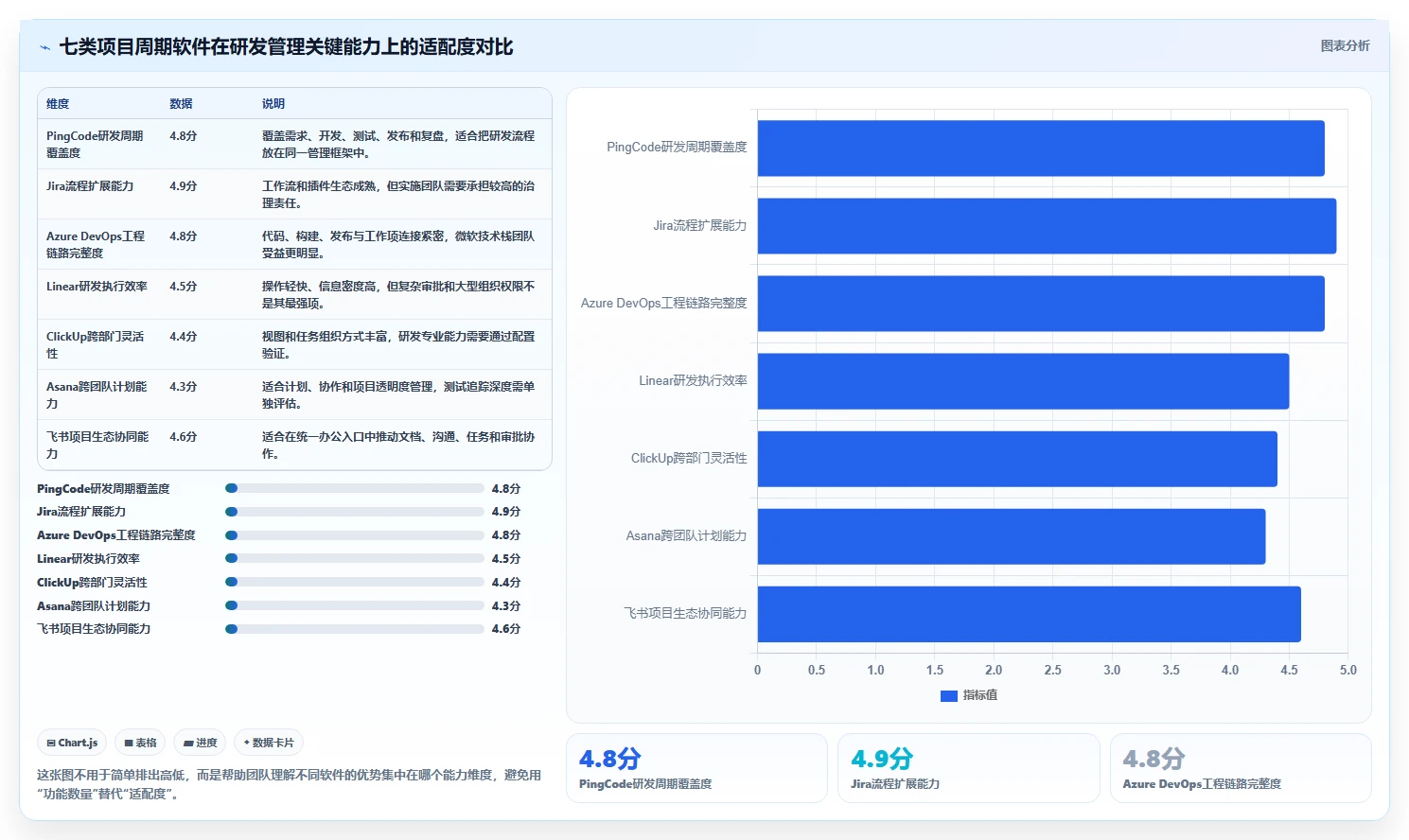Screen dimensions: 1409x840
Task: Click the Chart.js tag chip
Action: tap(72, 743)
